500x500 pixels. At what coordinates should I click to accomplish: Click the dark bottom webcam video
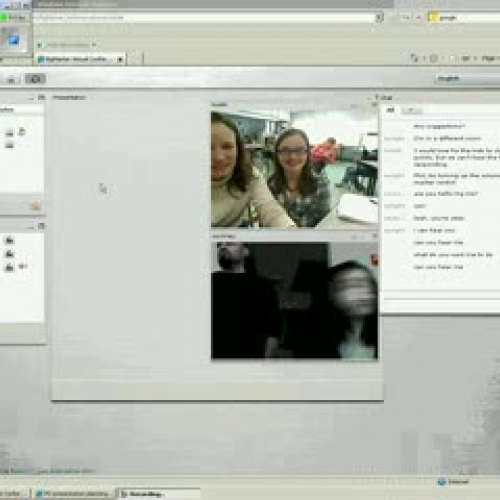[x=294, y=300]
